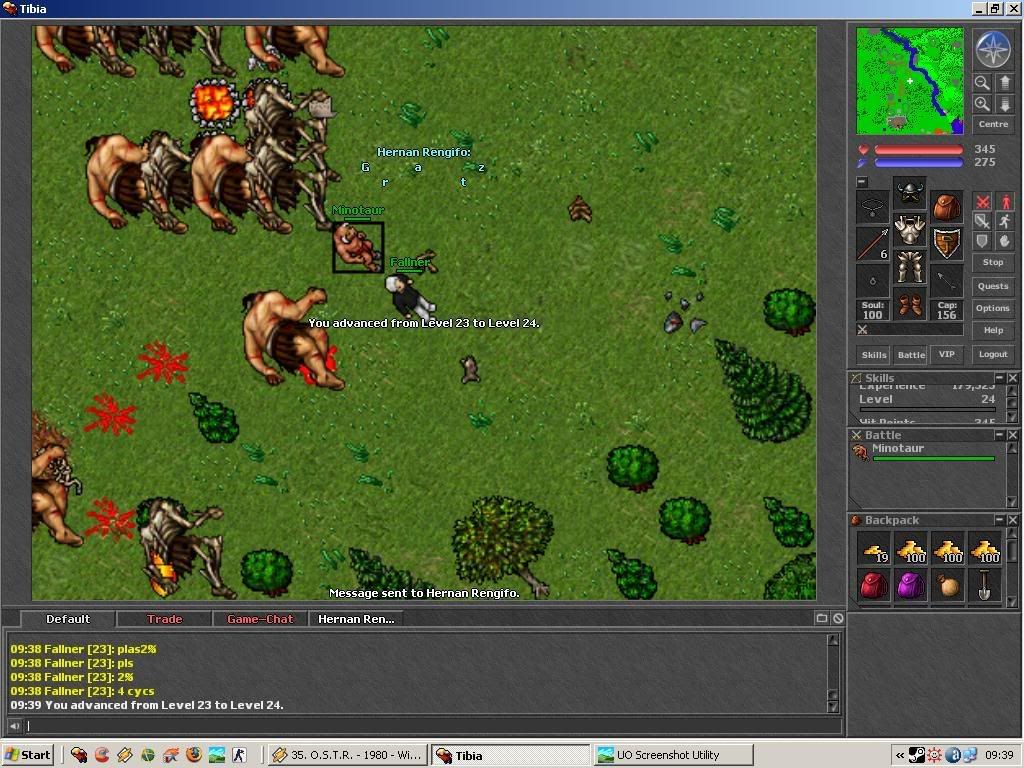1024x768 pixels.
Task: Click the Minotaur creature in game
Action: tap(357, 247)
